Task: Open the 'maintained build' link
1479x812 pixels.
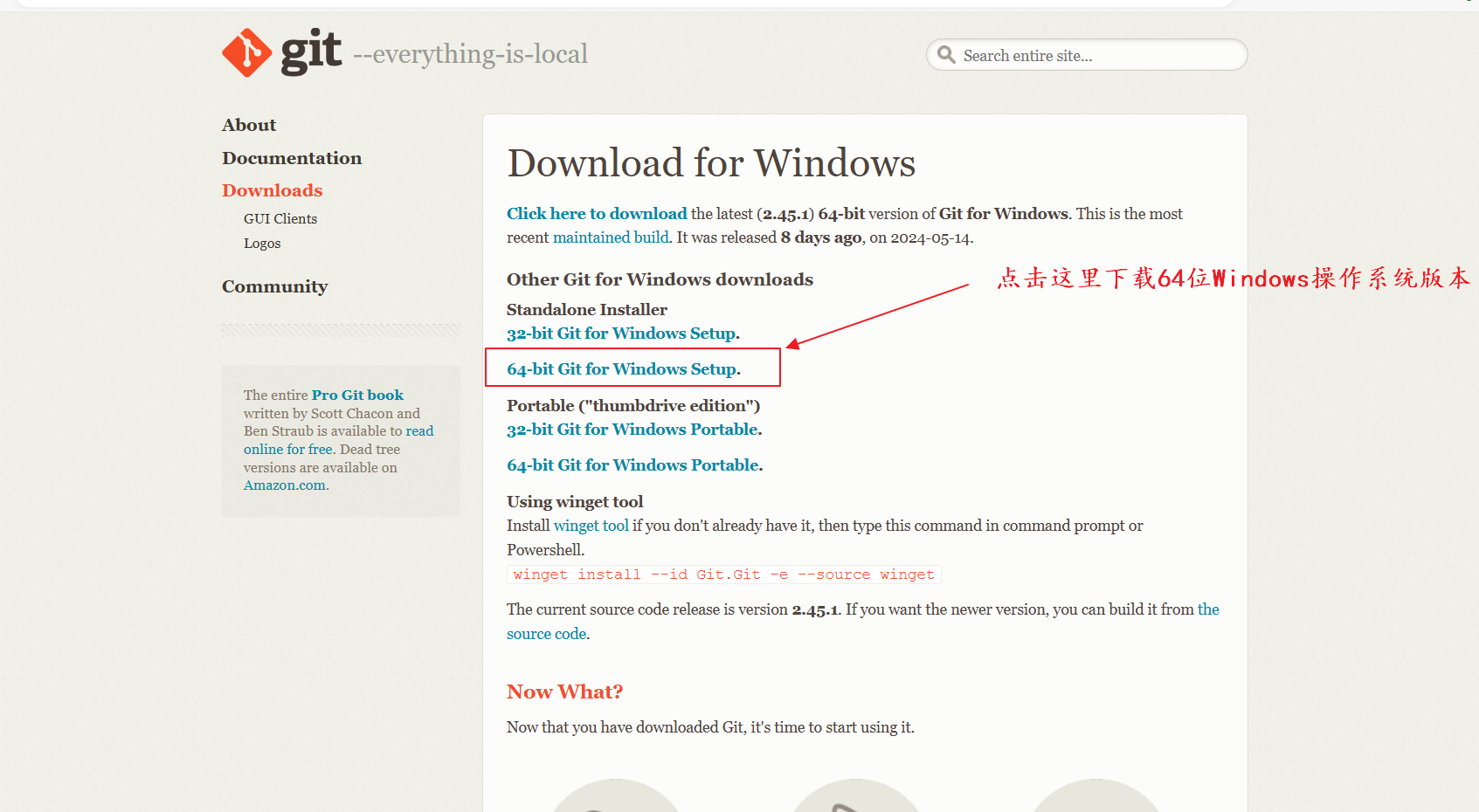Action: (x=611, y=237)
